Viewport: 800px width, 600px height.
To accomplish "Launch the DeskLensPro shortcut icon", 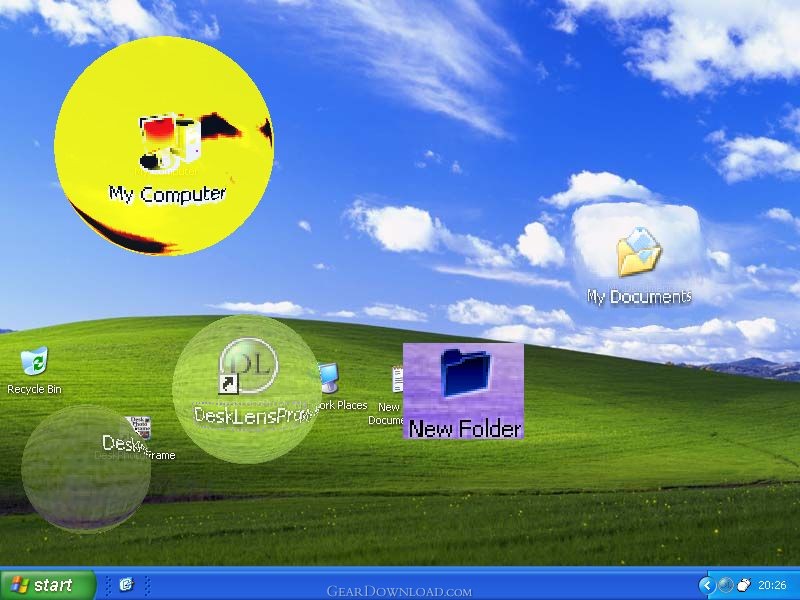I will [x=248, y=366].
